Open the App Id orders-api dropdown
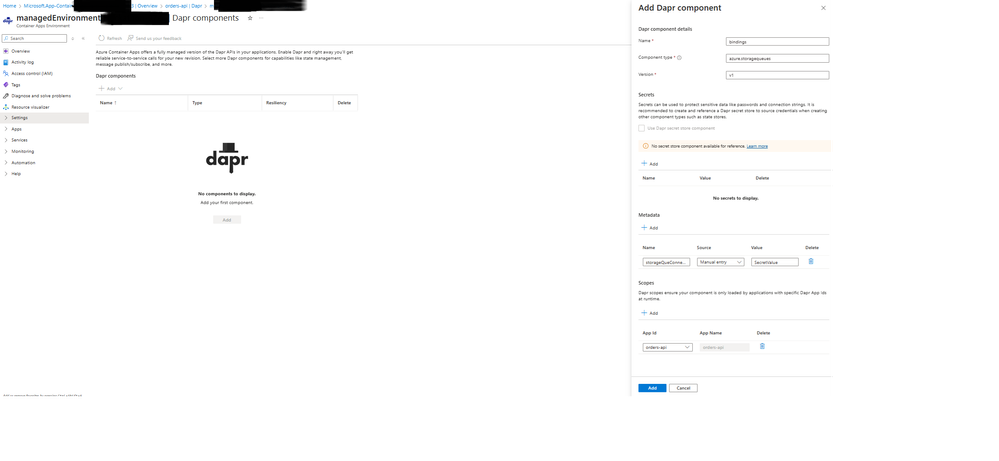The width and height of the screenshot is (999, 461). (x=667, y=347)
